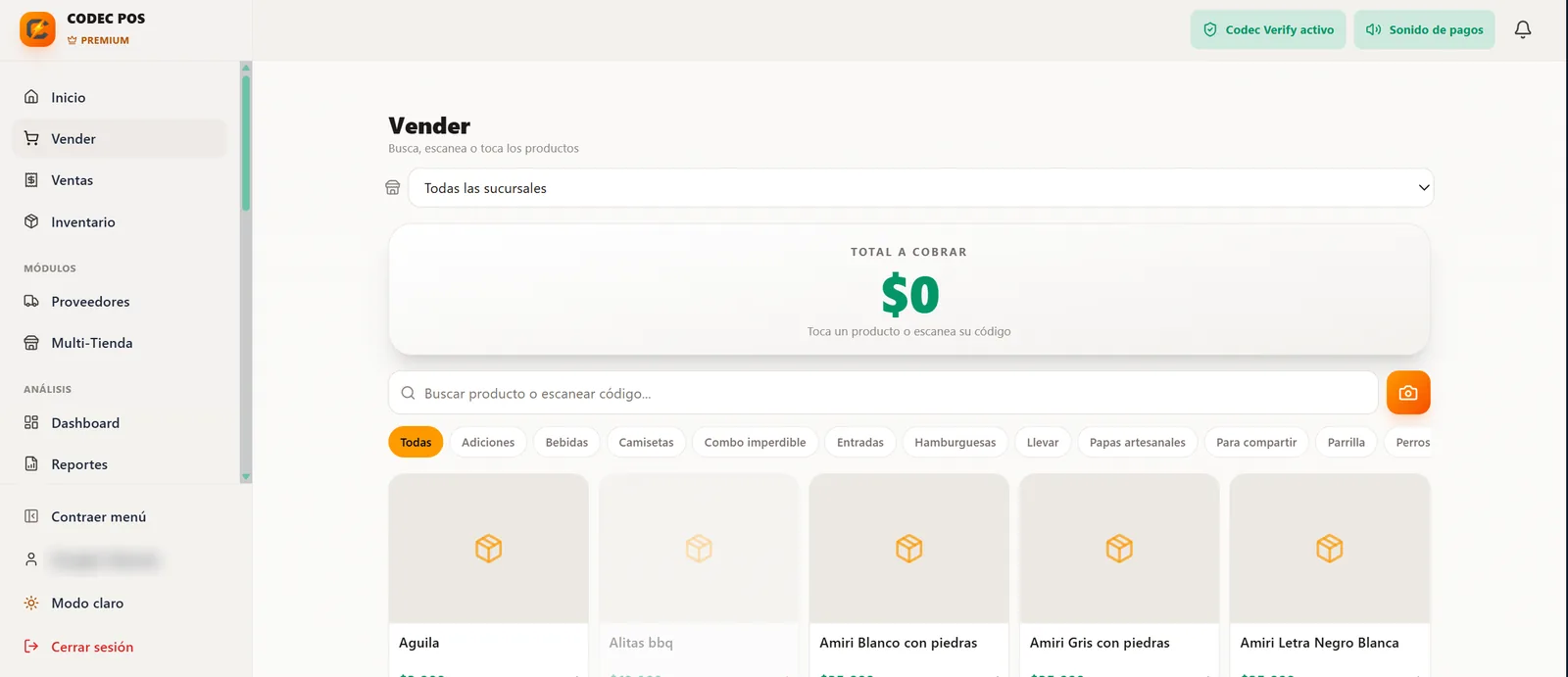Click the blurred user name in the sidebar
Image resolution: width=1568 pixels, height=677 pixels.
[104, 560]
